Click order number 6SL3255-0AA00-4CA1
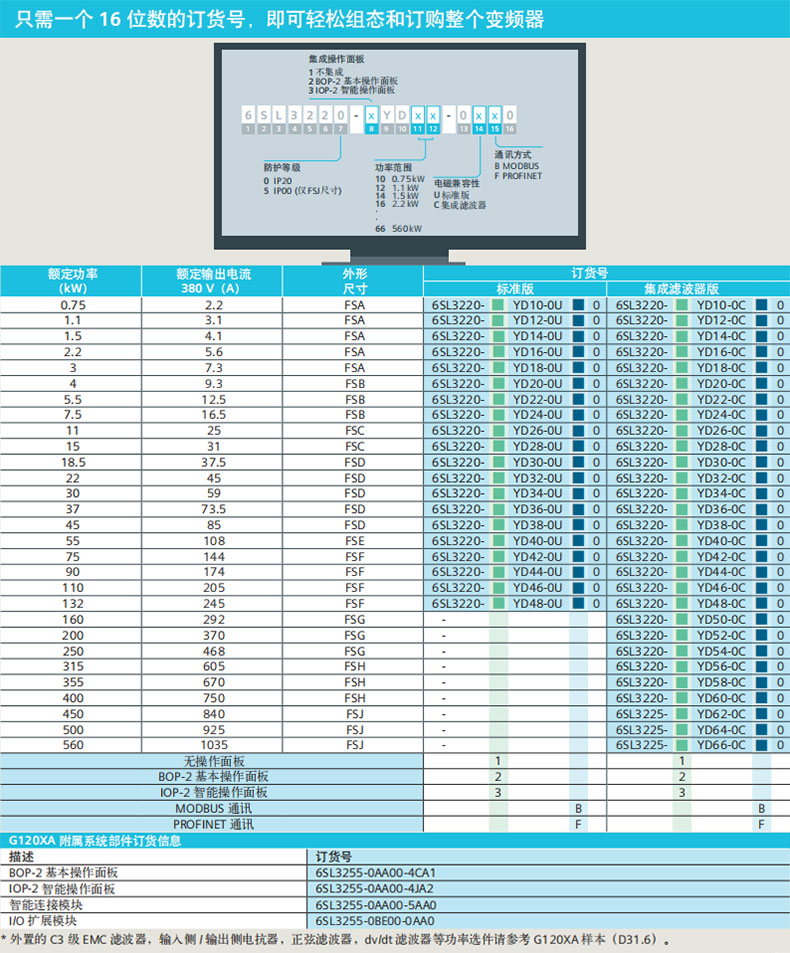 pos(375,872)
